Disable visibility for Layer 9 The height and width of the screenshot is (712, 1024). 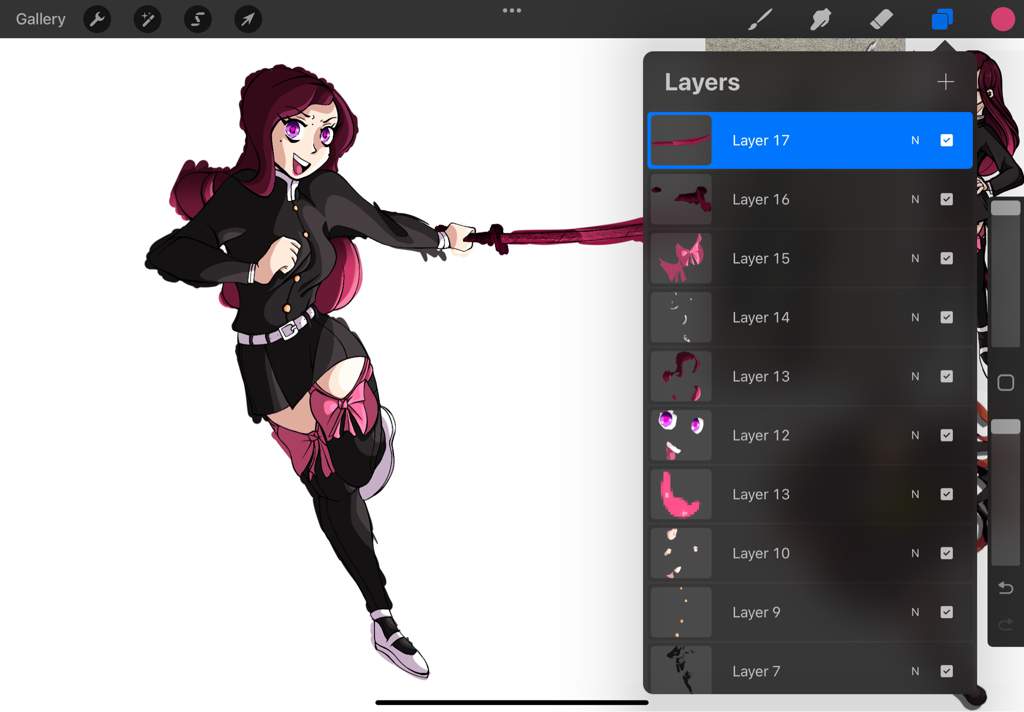tap(946, 612)
